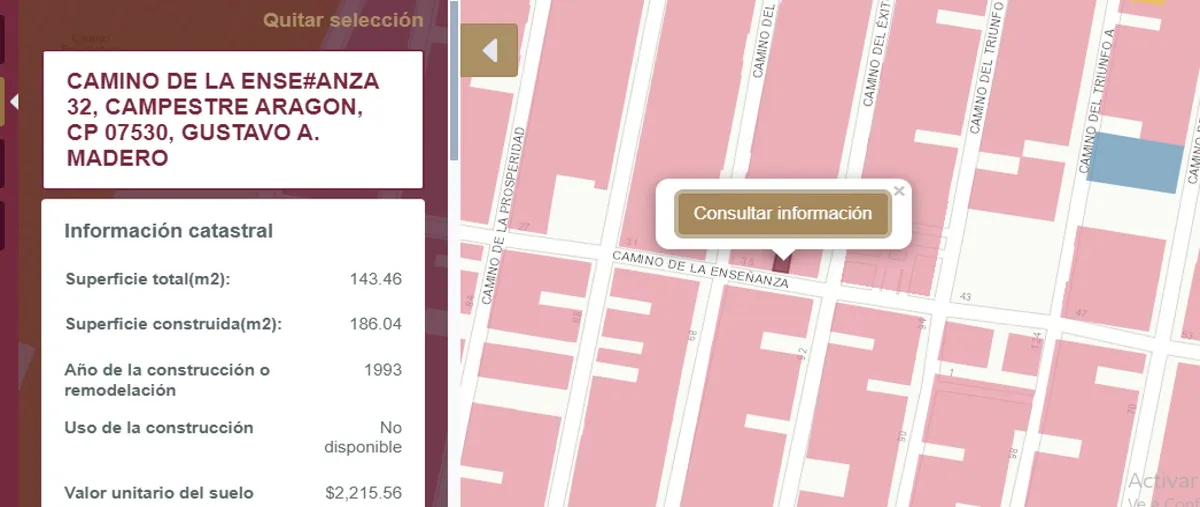The height and width of the screenshot is (507, 1200).
Task: Click the Camino de la Prosperidad street label
Action: click(x=503, y=214)
